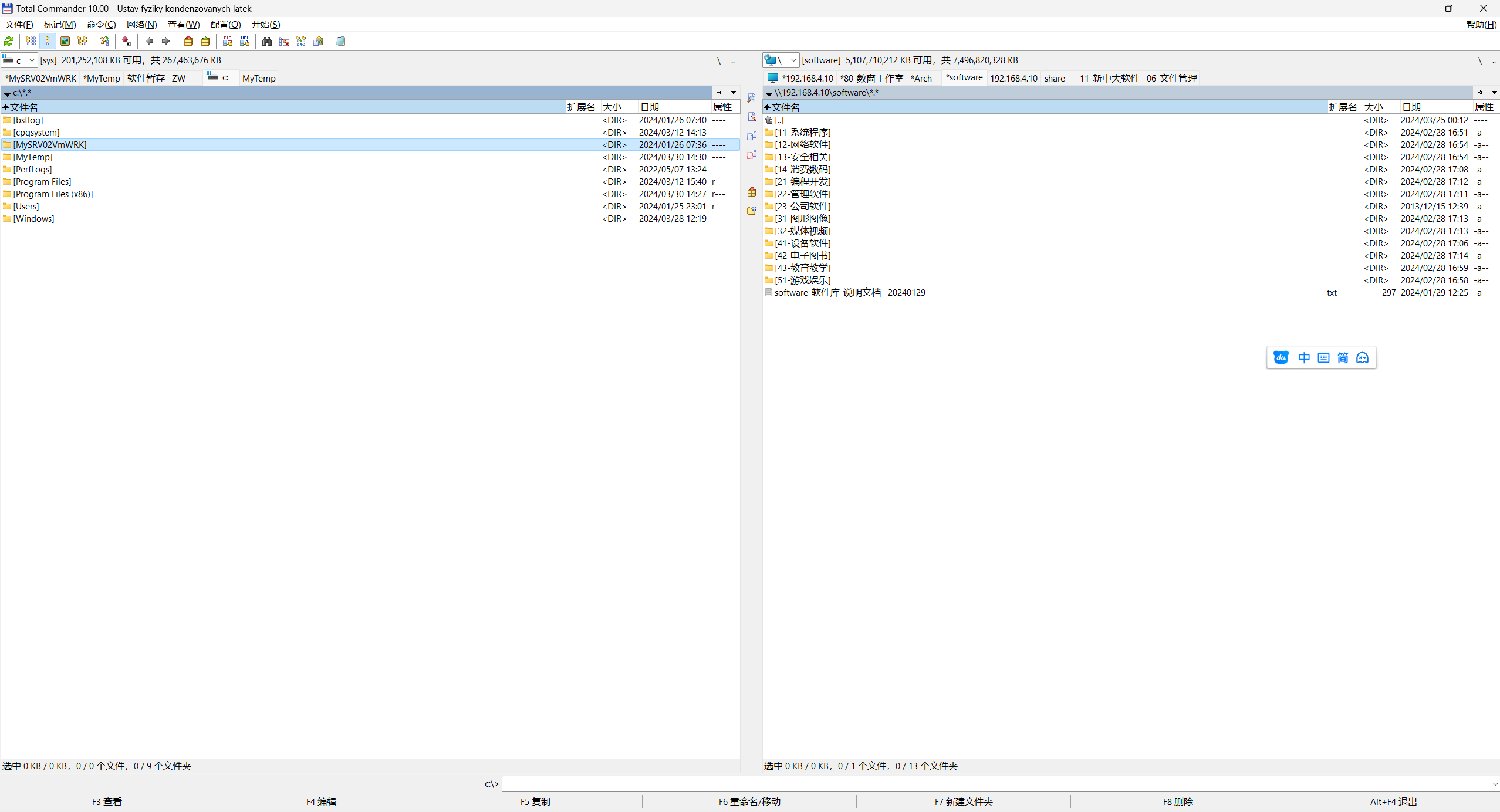Open right panel directory history arrow

tap(1494, 93)
